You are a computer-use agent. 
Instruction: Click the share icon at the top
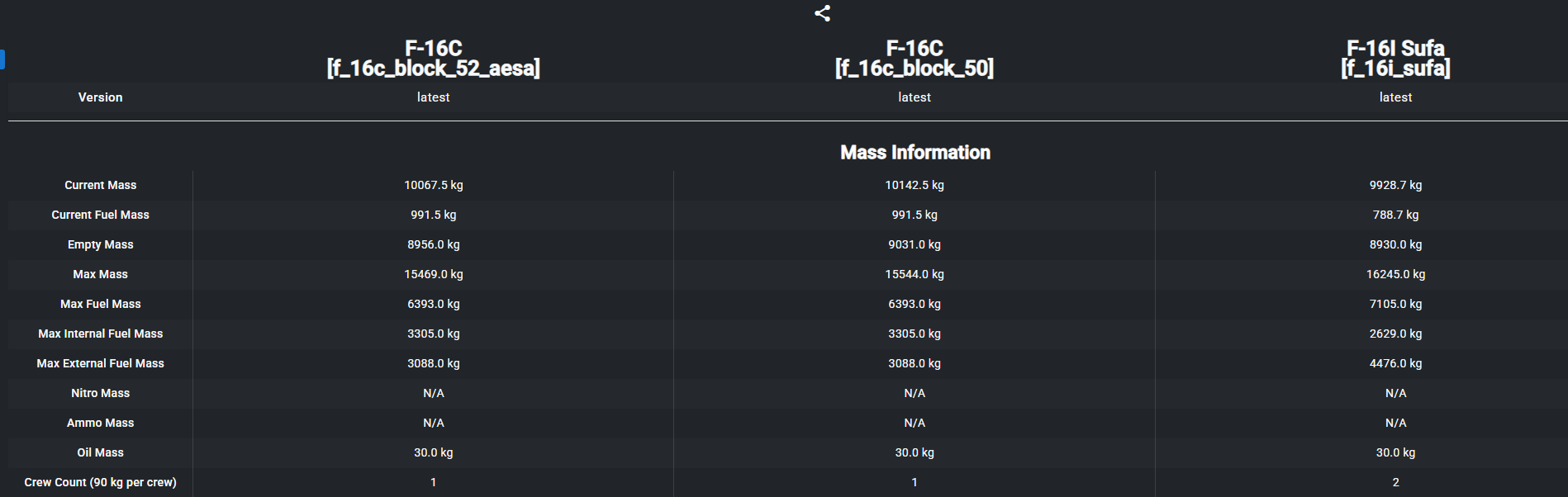pos(822,13)
